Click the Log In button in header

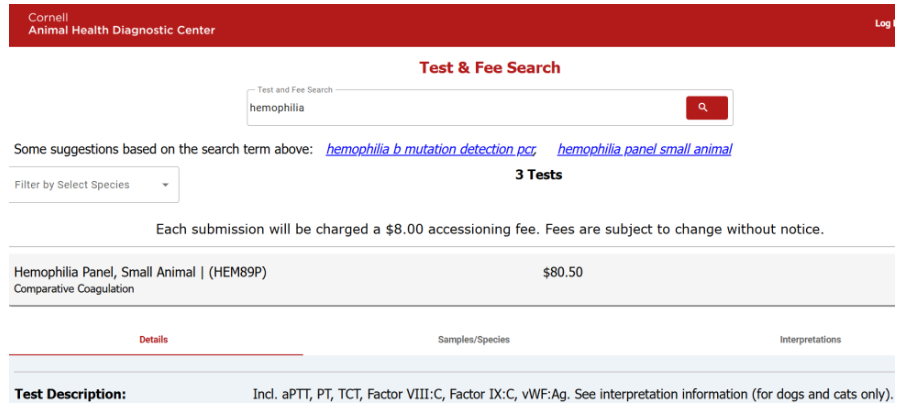pyautogui.click(x=884, y=23)
